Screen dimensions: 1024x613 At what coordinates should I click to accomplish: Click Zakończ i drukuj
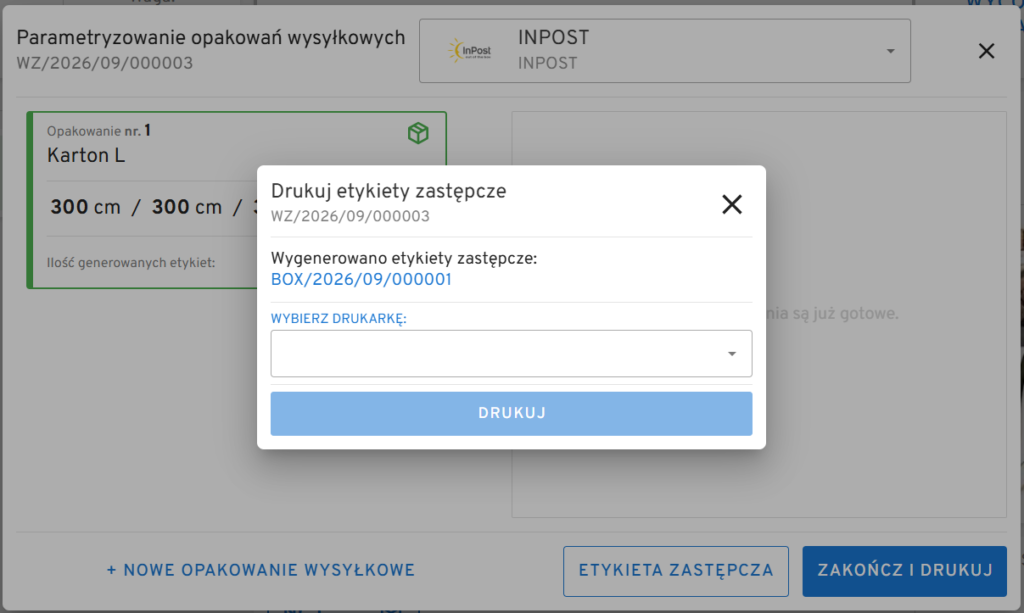pos(904,571)
